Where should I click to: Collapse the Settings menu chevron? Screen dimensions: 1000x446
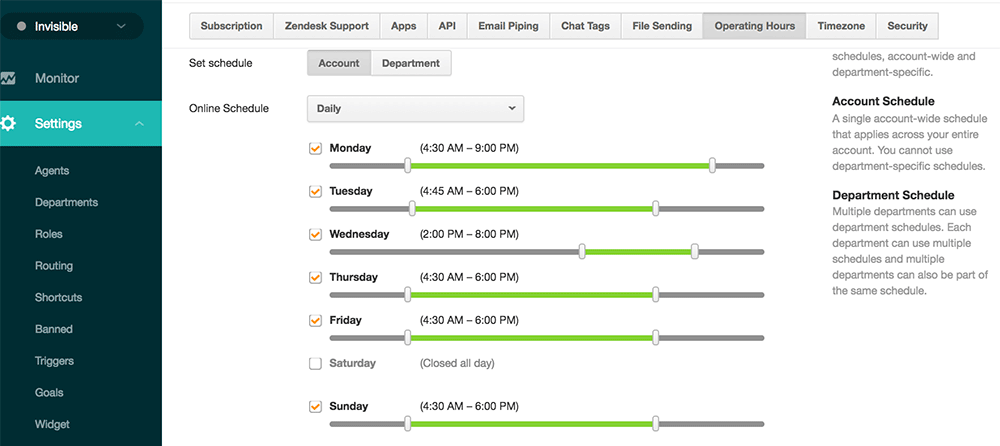tap(140, 124)
